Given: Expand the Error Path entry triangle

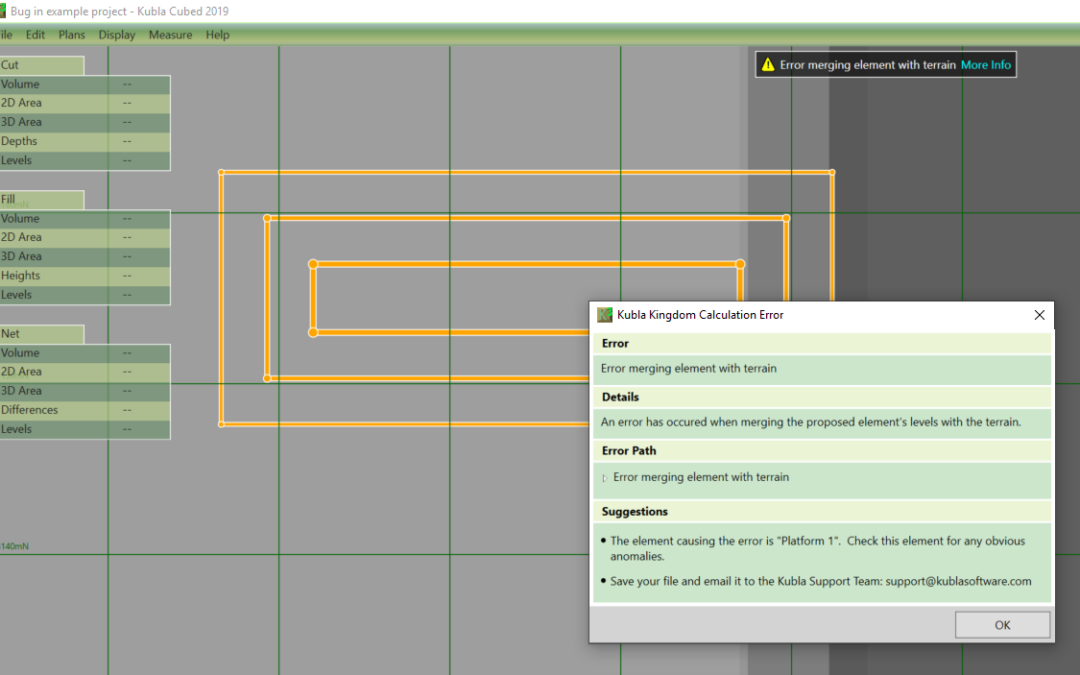Looking at the screenshot, I should pos(605,477).
